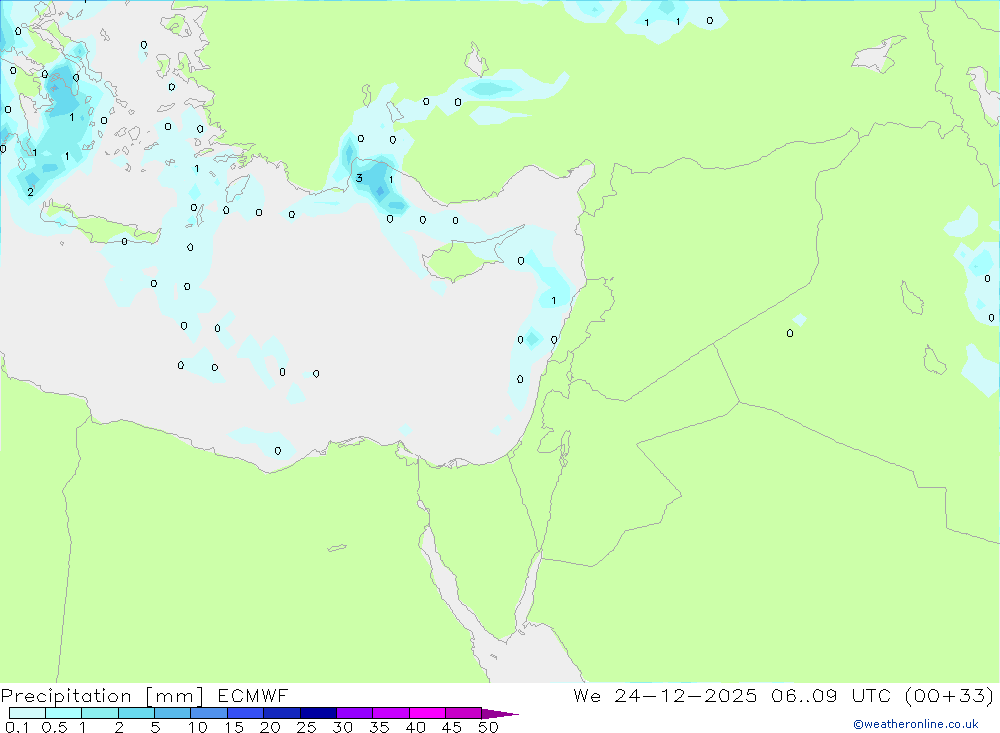The height and width of the screenshot is (733, 1000).
Task: Click the legend label '10'
Action: [x=197, y=727]
